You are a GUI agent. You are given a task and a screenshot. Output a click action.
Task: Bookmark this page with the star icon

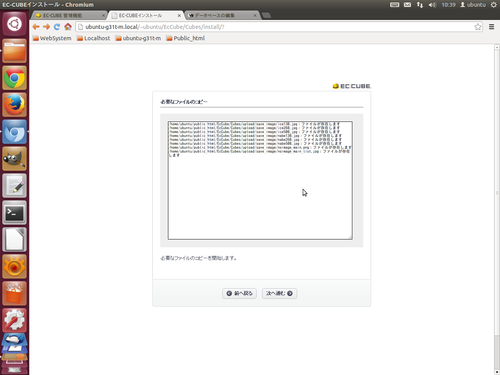[x=478, y=27]
